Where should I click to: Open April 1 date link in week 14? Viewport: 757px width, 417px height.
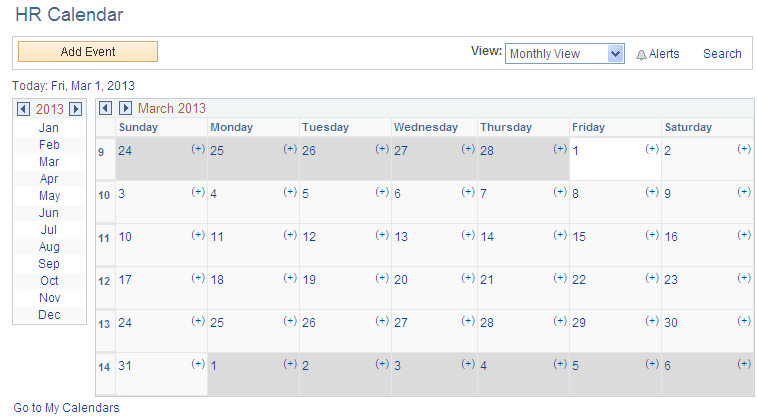pos(213,366)
